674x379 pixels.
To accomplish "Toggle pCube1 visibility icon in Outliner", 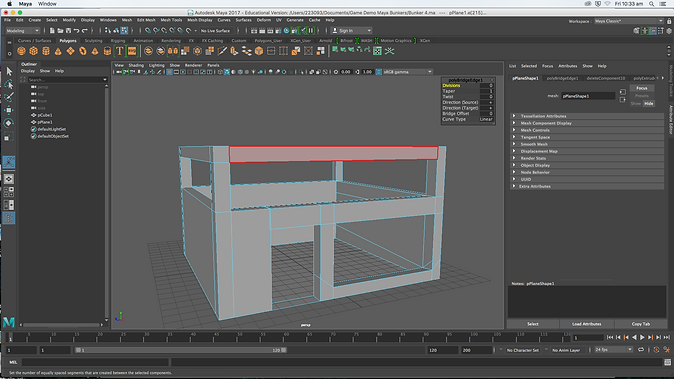I will (x=34, y=115).
